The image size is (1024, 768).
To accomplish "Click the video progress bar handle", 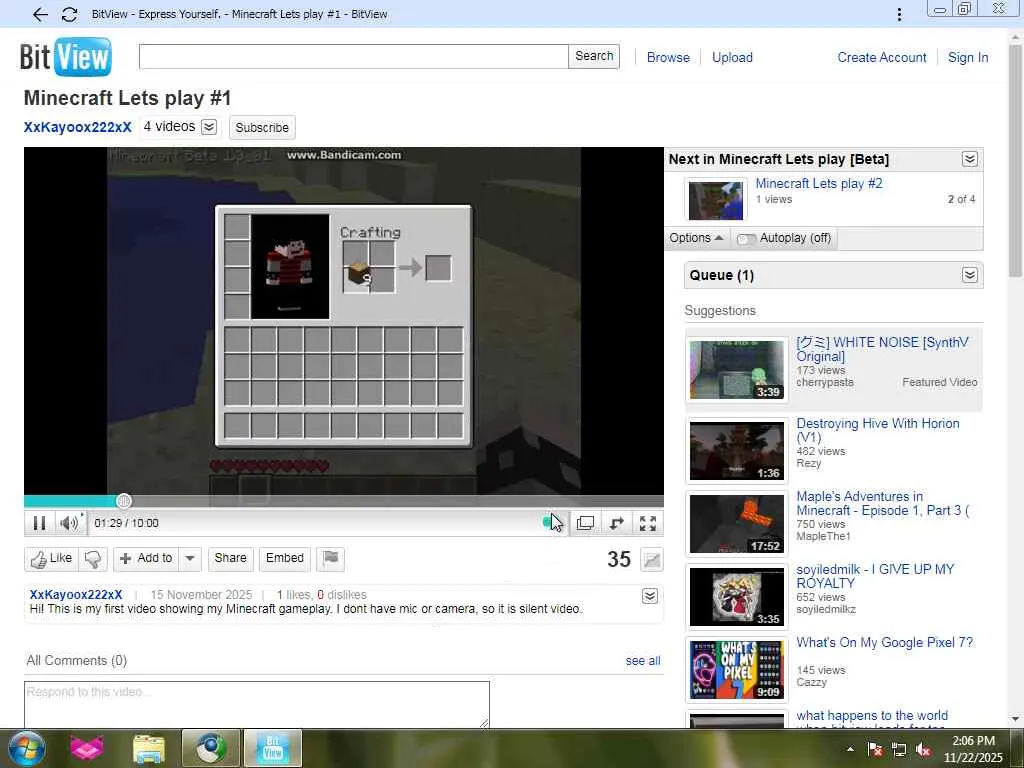I will click(123, 501).
